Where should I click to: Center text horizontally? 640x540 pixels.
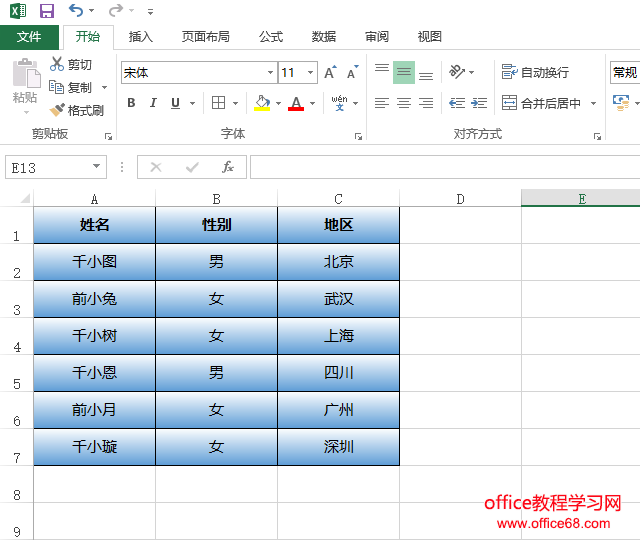(x=404, y=103)
